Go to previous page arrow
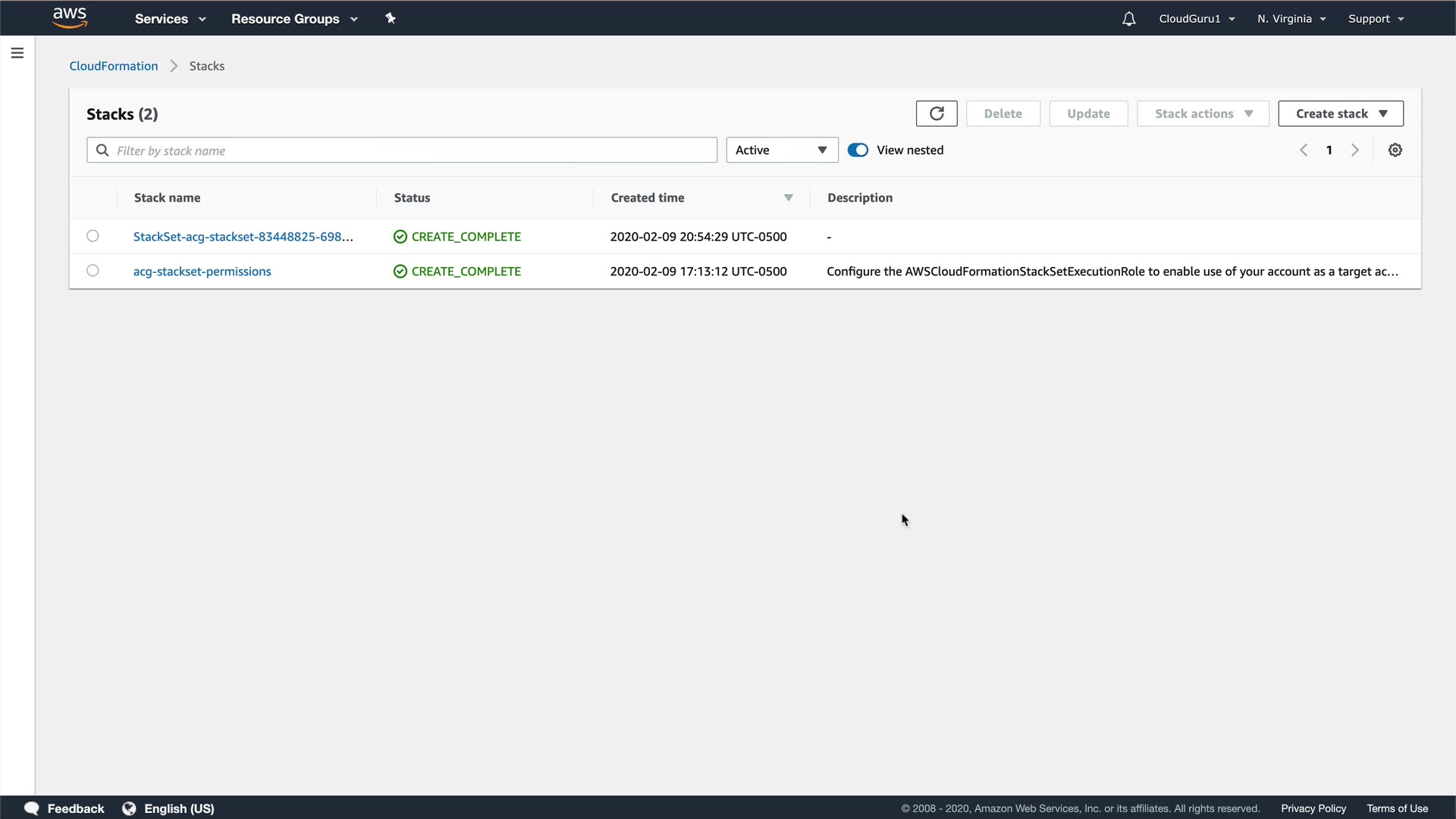This screenshot has height=819, width=1456. tap(1304, 150)
